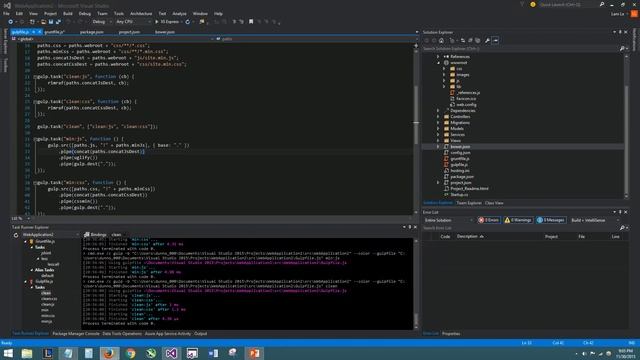This screenshot has width=640, height=360.
Task: Toggle the Messages filter in Error List
Action: click(x=551, y=220)
